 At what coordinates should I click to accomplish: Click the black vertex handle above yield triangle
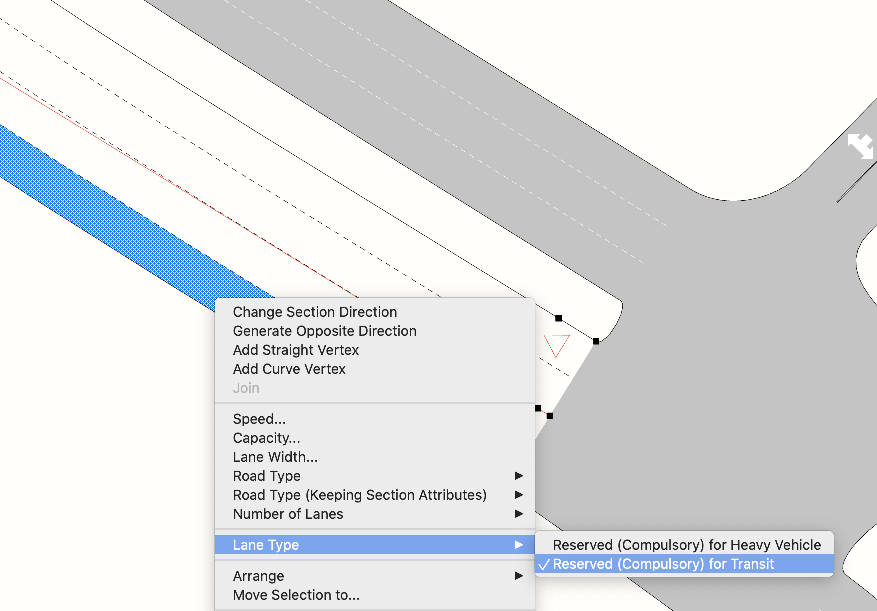[558, 318]
